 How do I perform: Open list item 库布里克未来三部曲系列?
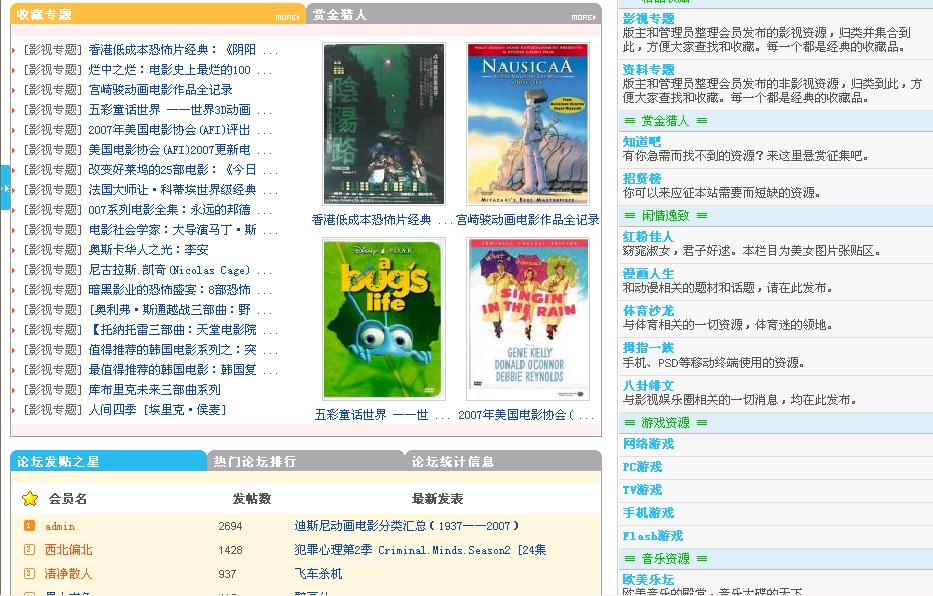click(x=155, y=390)
